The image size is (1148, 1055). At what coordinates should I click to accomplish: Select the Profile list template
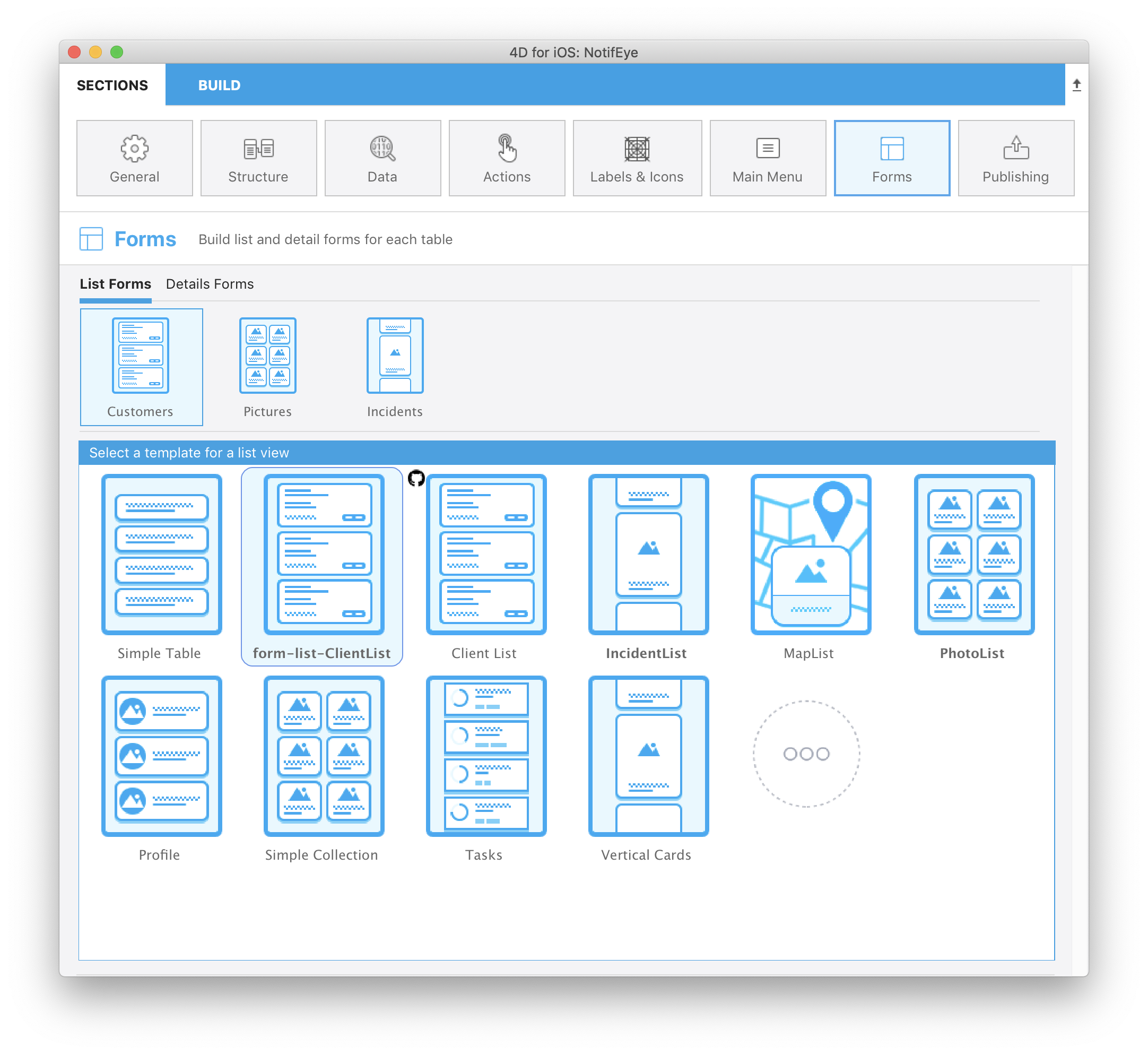[160, 755]
